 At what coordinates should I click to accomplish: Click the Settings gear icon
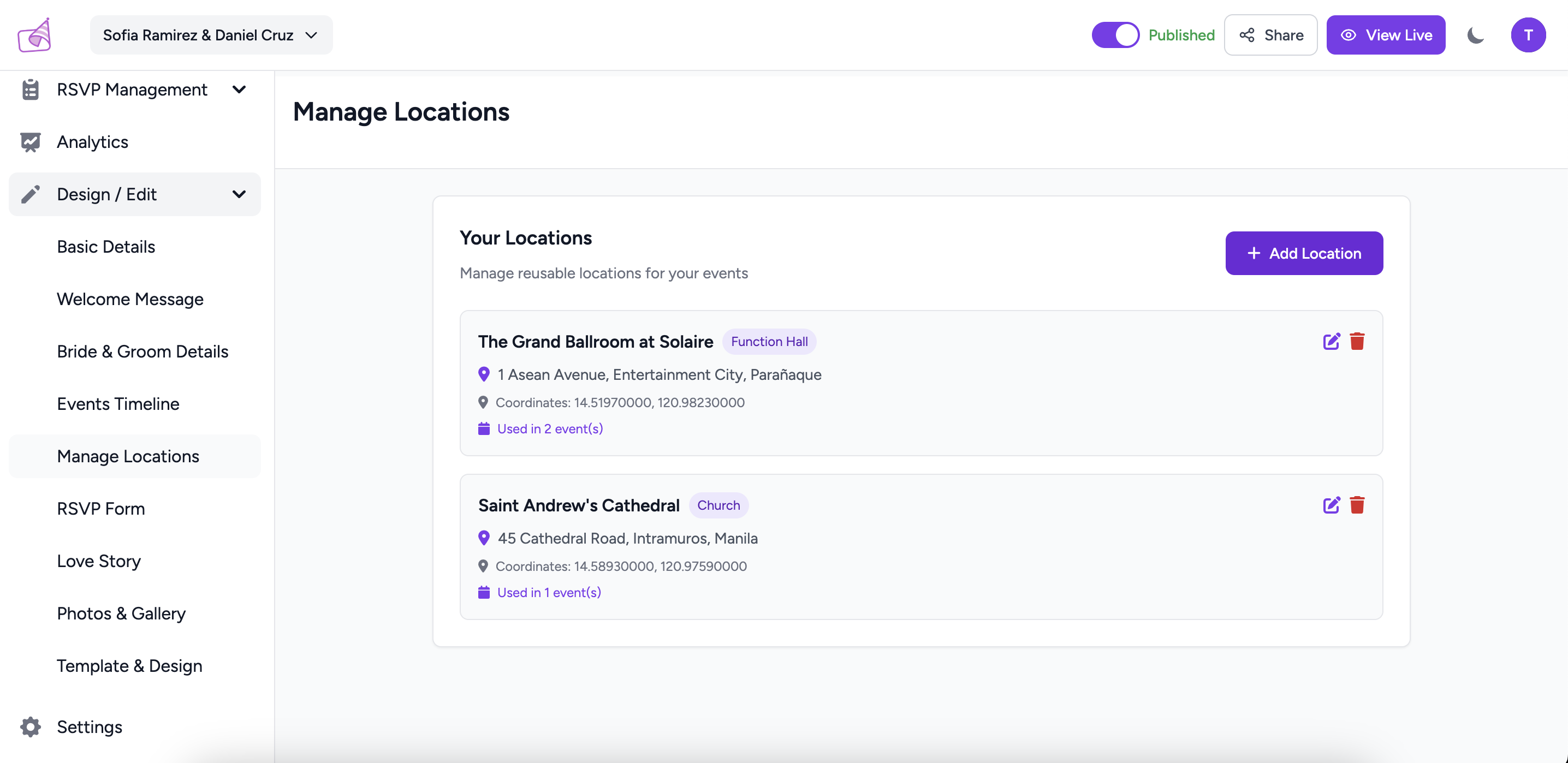[x=31, y=726]
